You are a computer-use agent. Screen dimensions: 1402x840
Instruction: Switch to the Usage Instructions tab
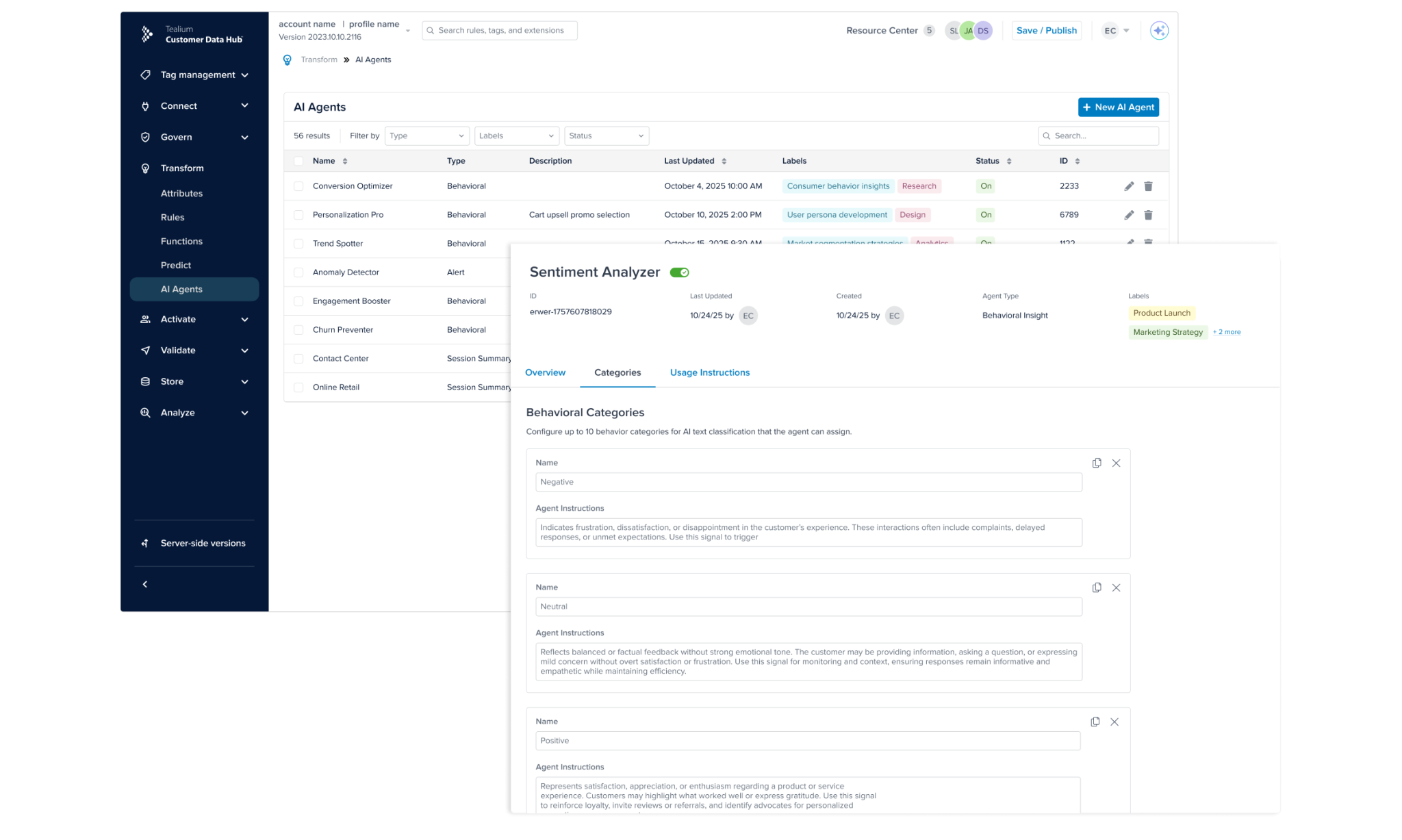710,373
